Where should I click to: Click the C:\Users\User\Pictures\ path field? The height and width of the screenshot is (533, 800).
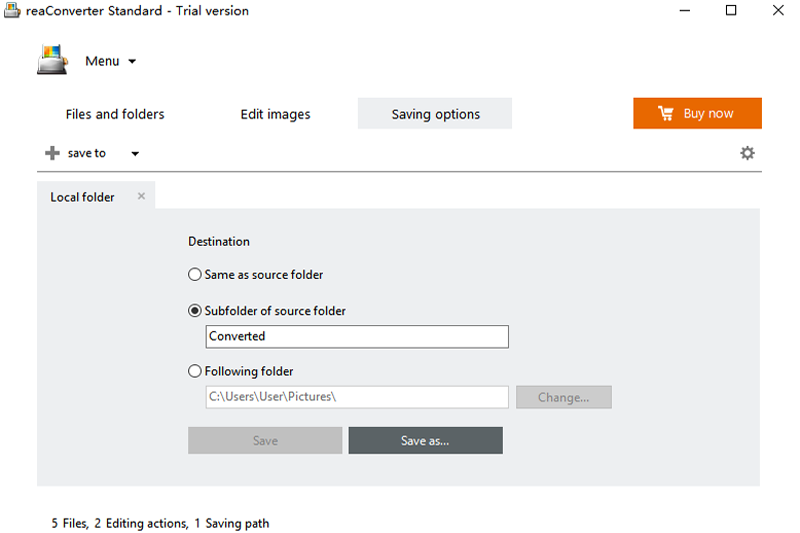pyautogui.click(x=357, y=397)
